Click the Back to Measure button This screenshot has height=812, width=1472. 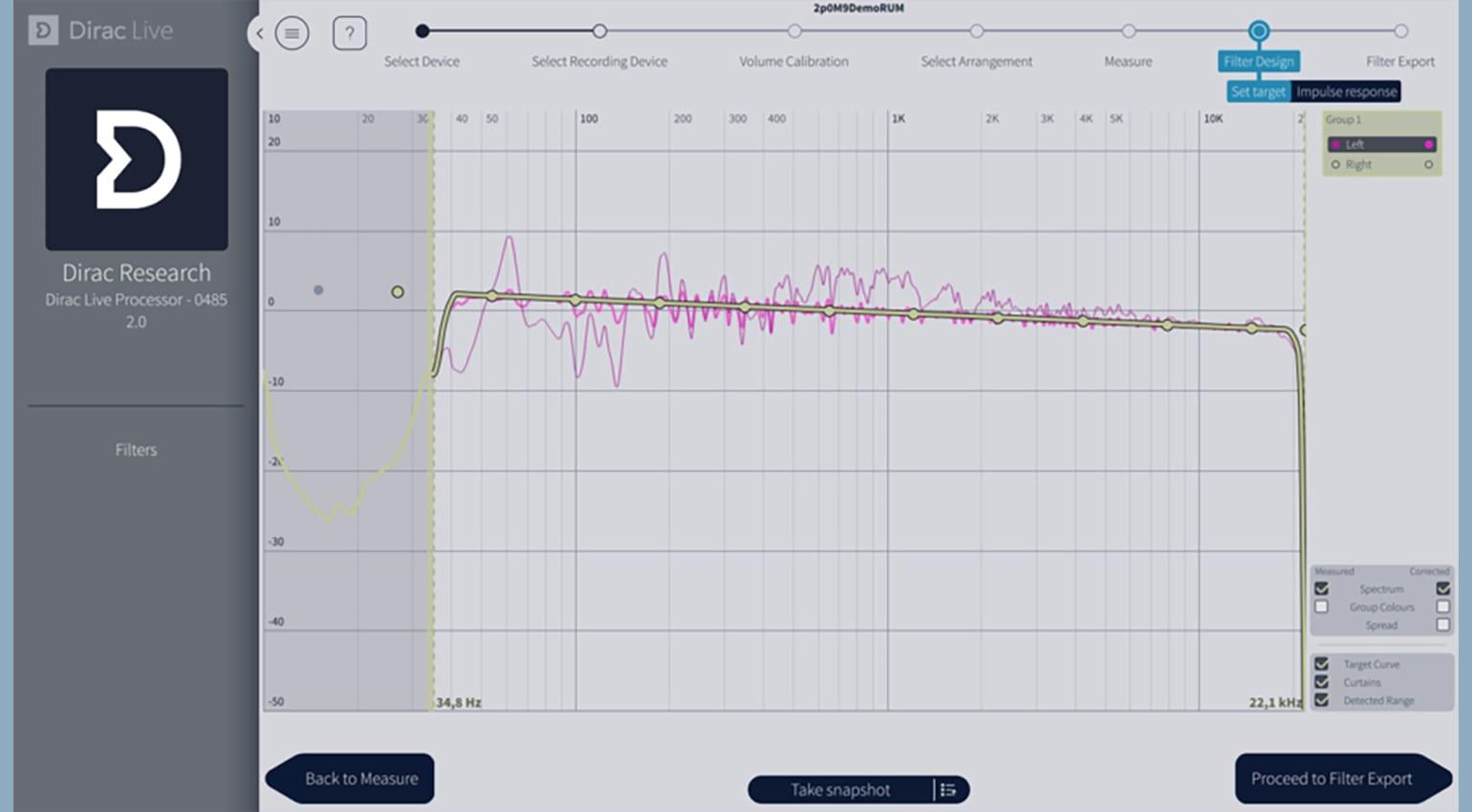point(351,779)
